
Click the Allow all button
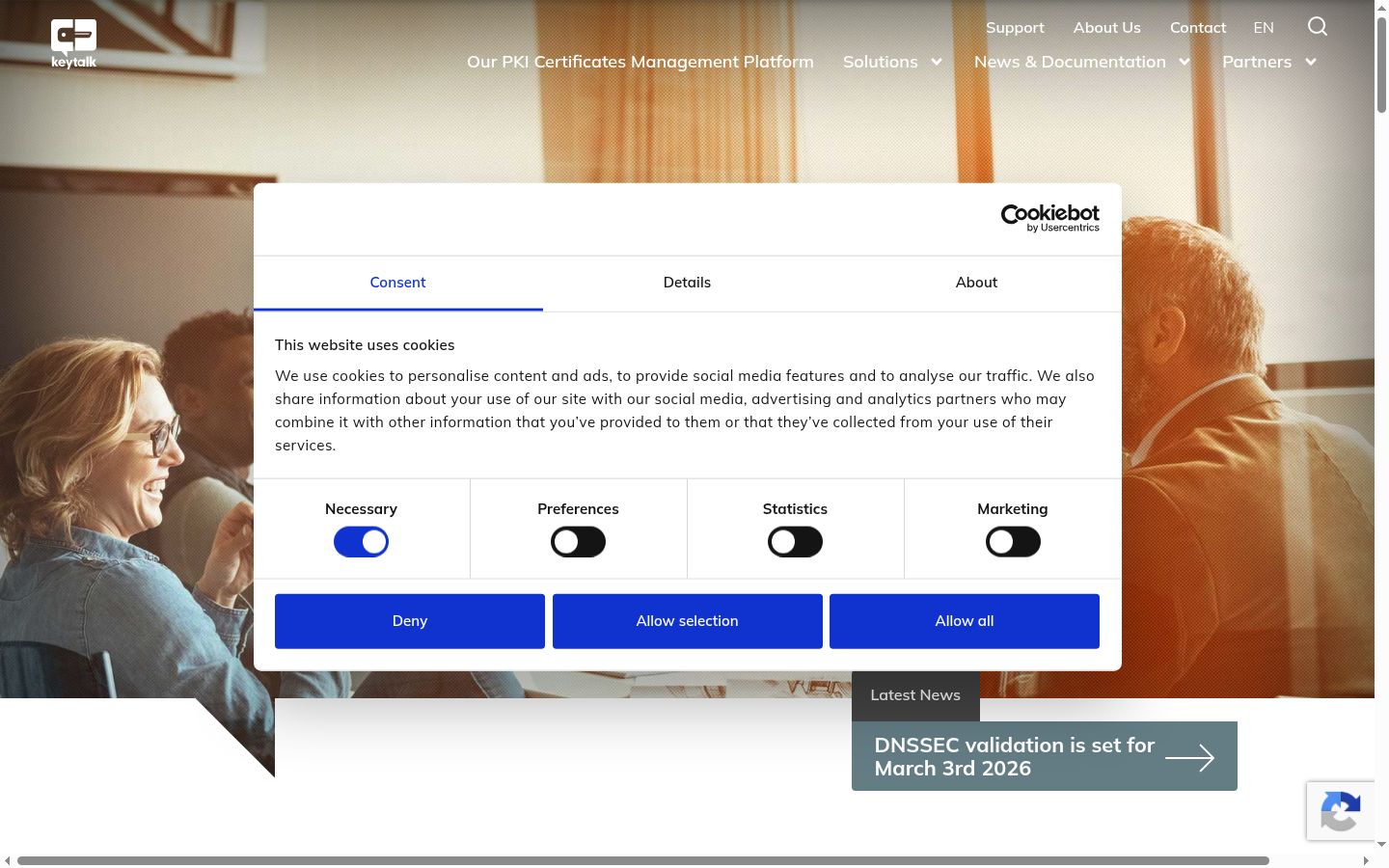[x=965, y=621]
